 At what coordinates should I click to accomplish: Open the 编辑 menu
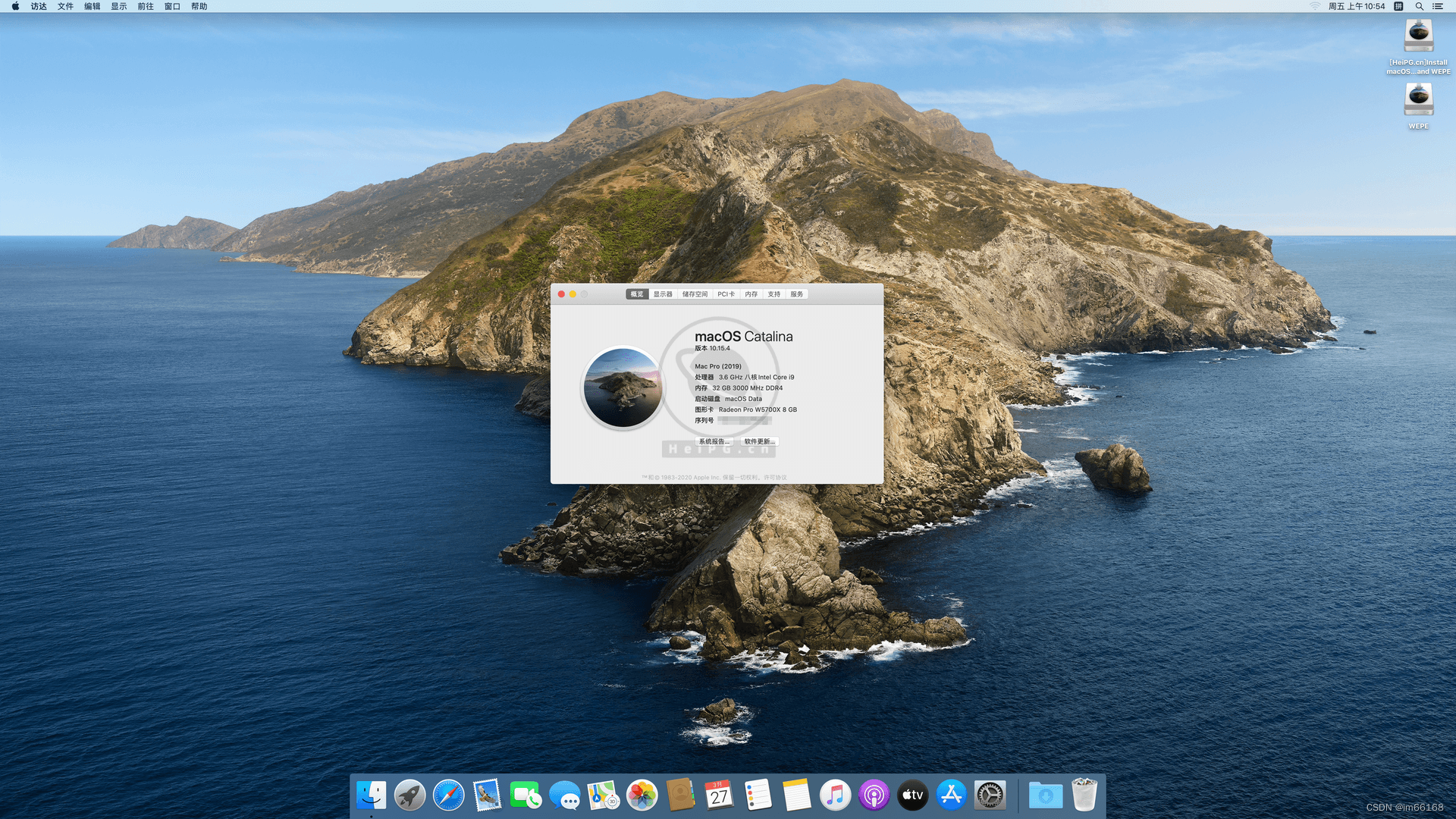click(x=92, y=6)
